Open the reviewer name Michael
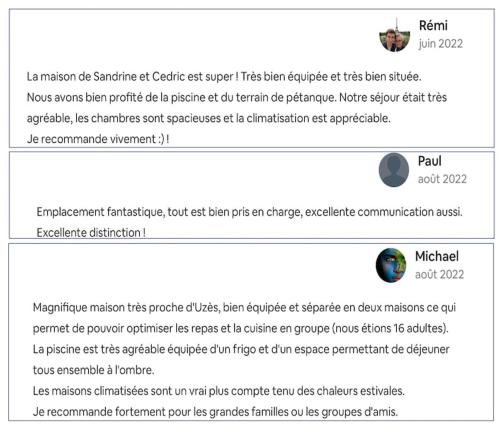Image resolution: width=500 pixels, height=430 pixels. pos(437,256)
